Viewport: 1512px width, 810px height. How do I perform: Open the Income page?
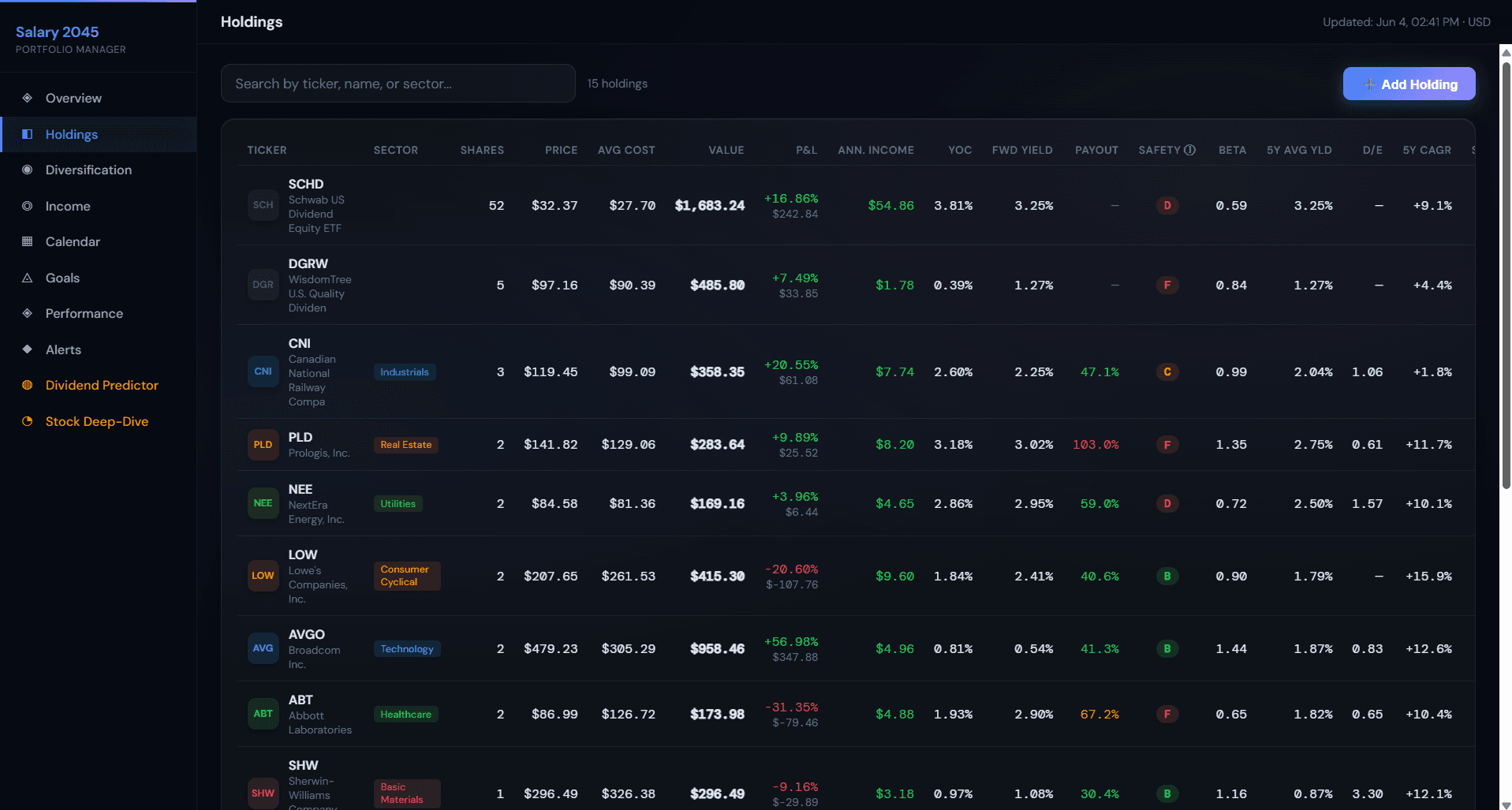pyautogui.click(x=99, y=206)
